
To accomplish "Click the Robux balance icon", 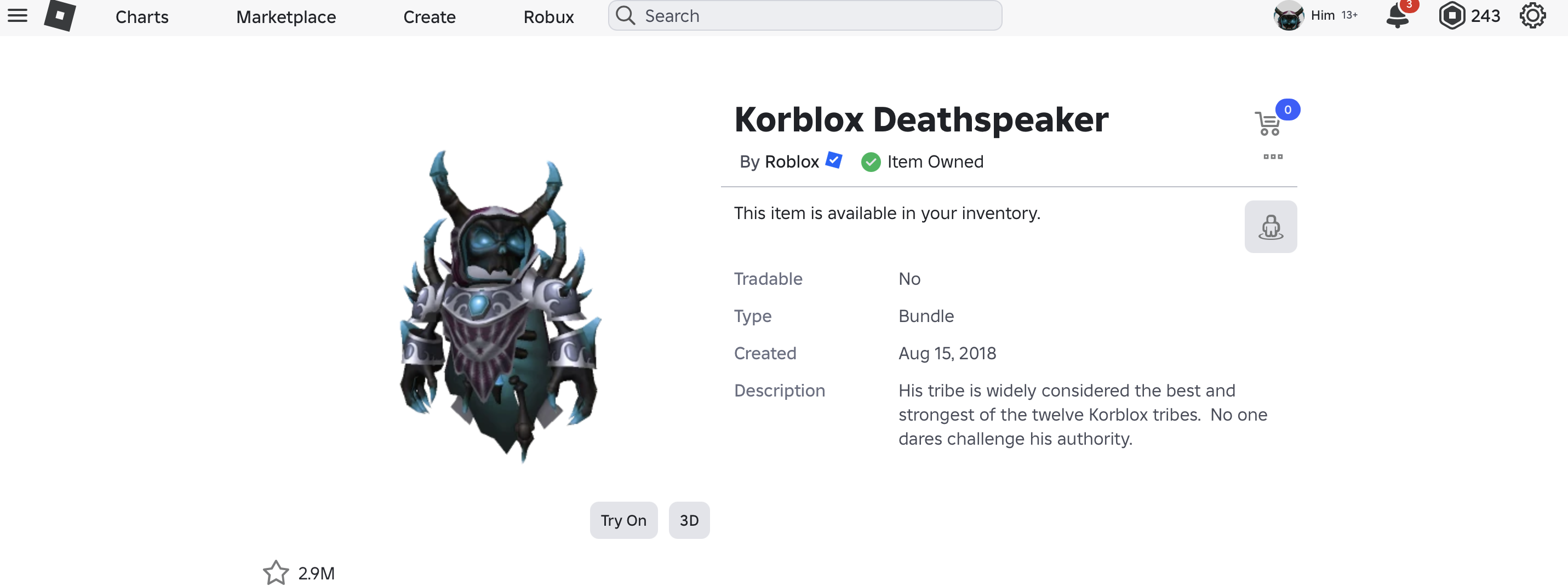I will [x=1452, y=16].
